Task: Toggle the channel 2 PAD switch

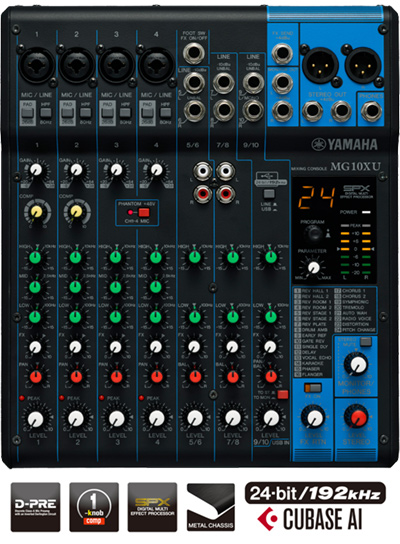Action: click(67, 113)
